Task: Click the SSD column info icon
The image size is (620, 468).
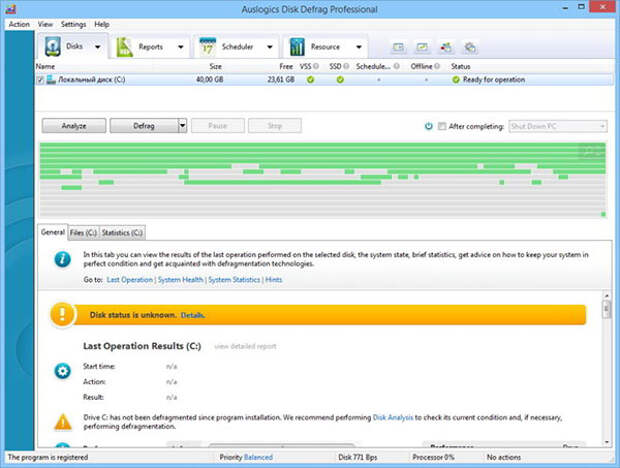Action: 346,66
